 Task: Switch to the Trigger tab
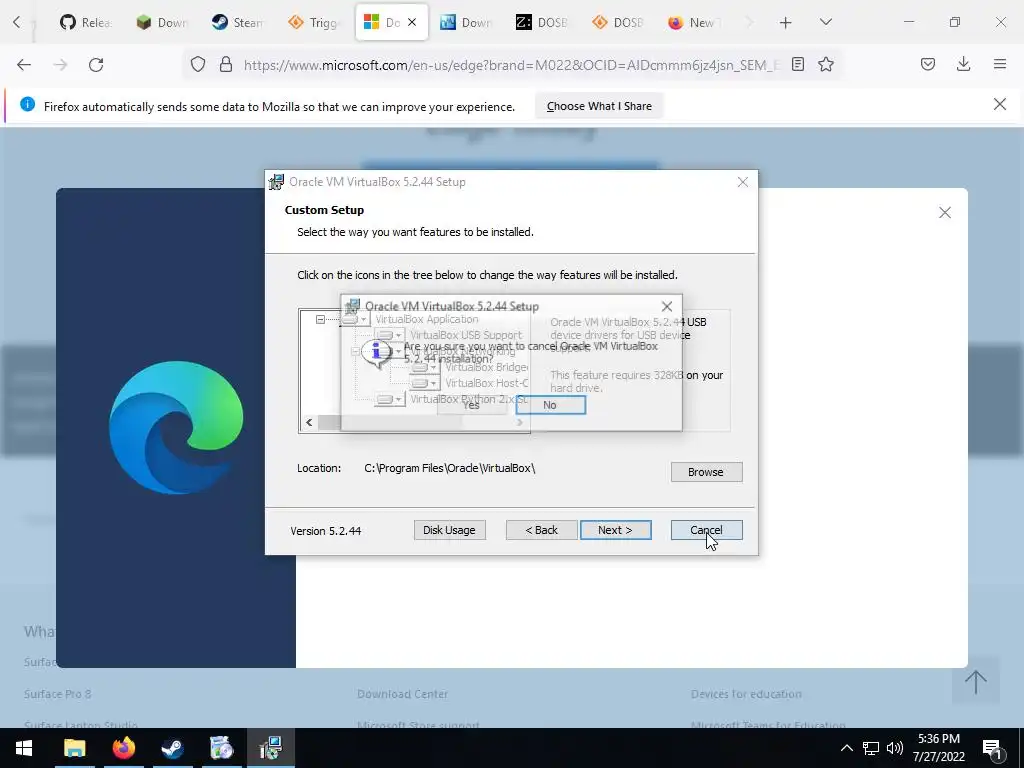pos(314,22)
